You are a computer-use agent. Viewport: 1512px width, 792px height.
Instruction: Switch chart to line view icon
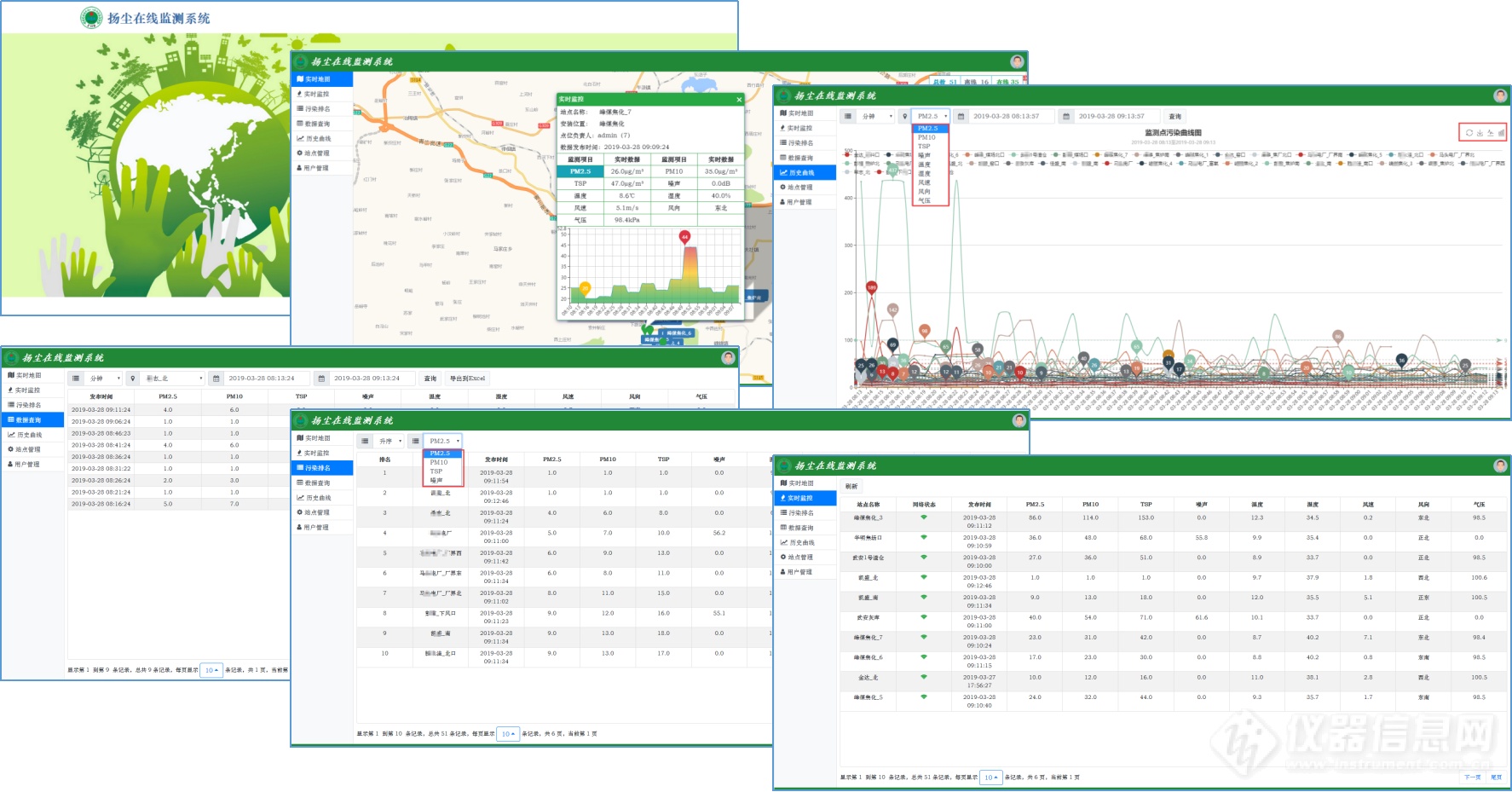(x=1491, y=132)
